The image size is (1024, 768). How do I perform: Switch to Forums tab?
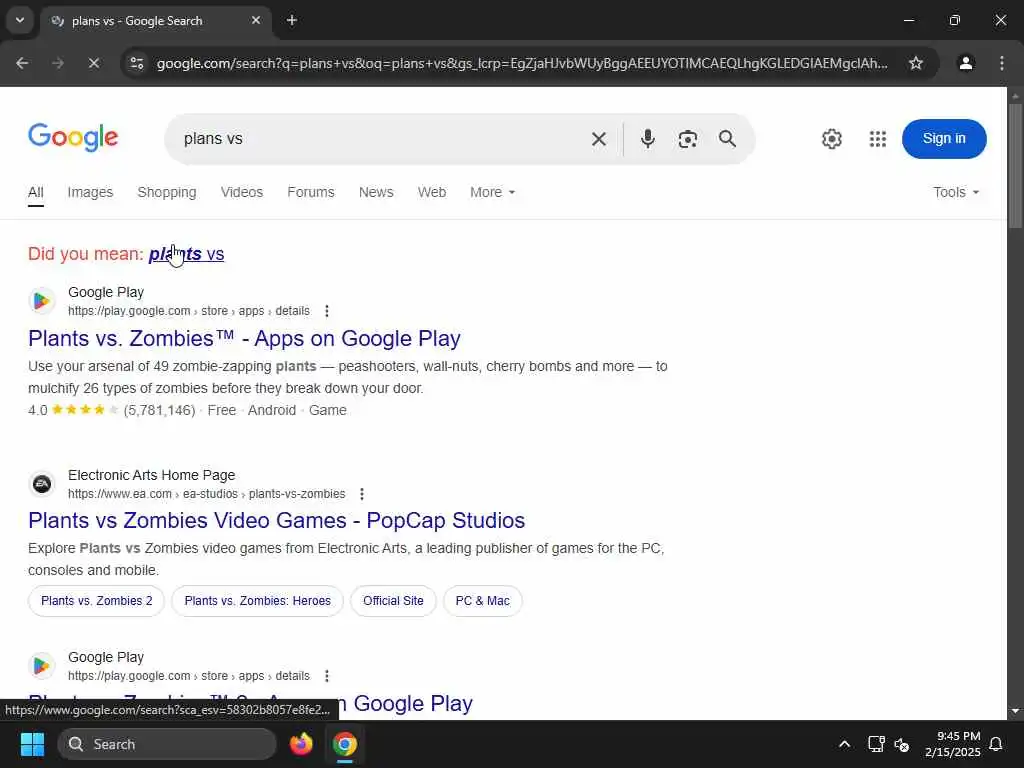point(311,193)
